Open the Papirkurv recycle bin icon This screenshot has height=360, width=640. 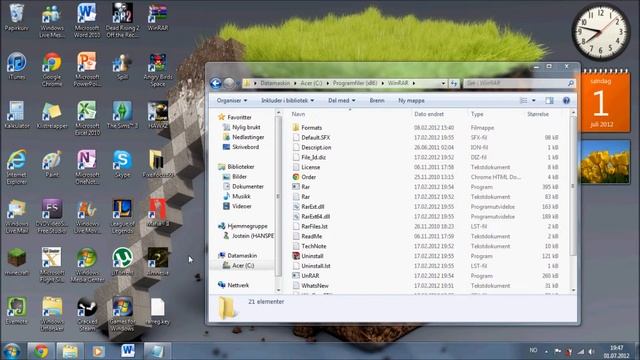click(17, 17)
